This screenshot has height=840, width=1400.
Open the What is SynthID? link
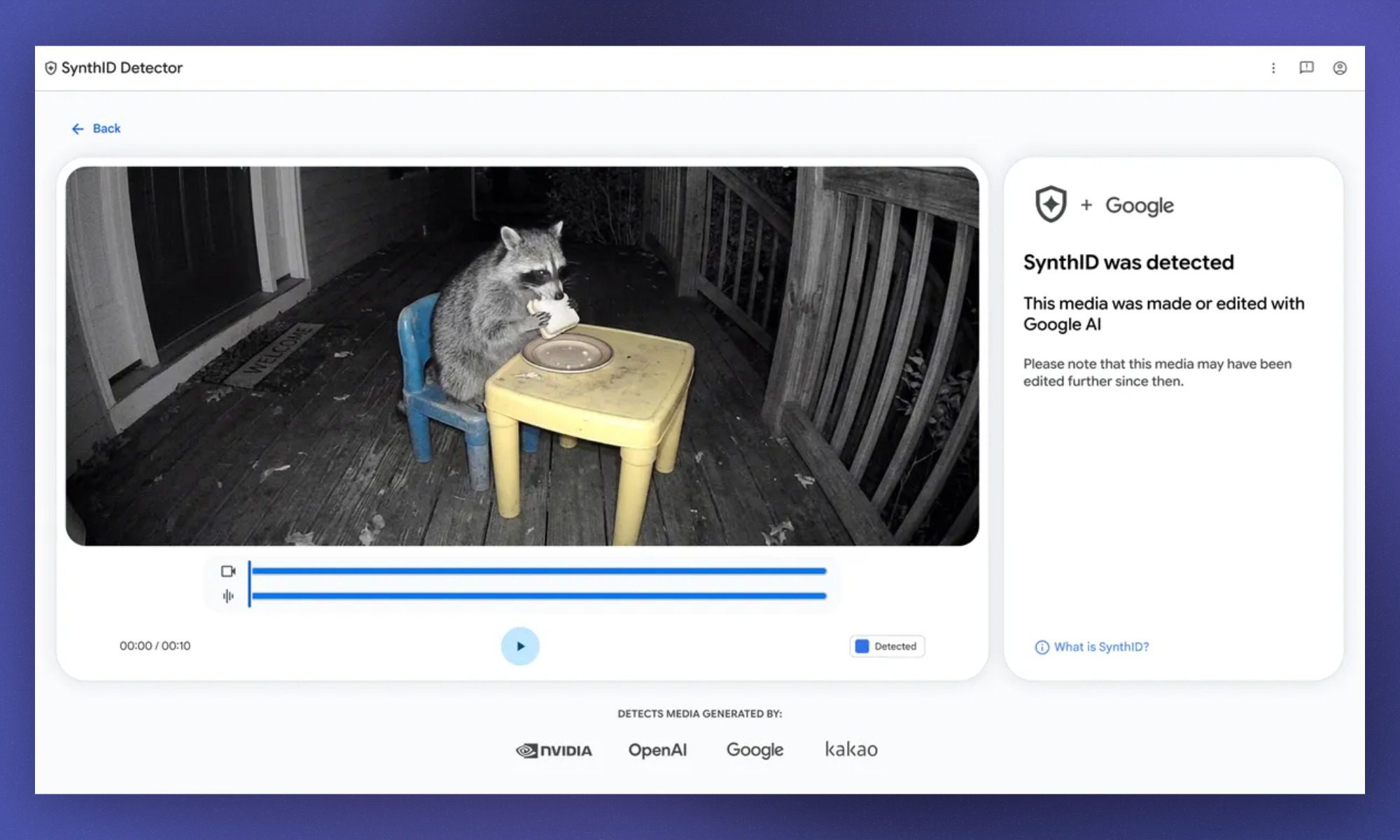pyautogui.click(x=1101, y=647)
